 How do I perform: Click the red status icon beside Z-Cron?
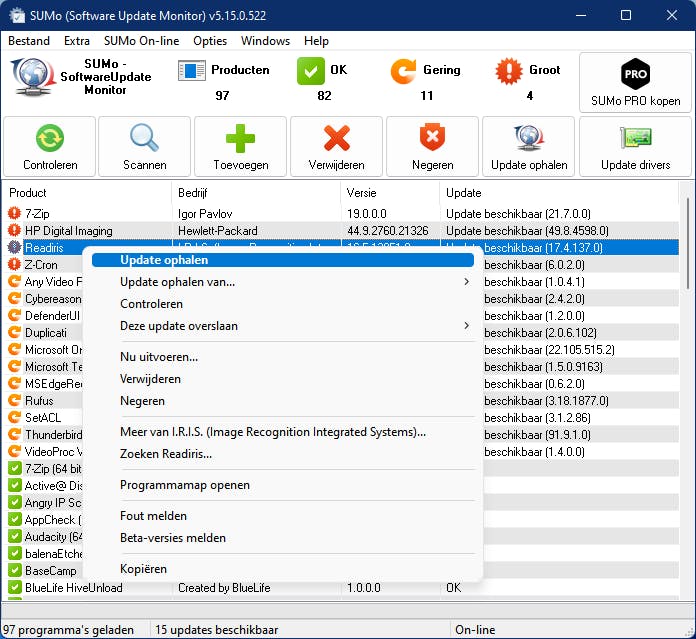[14, 264]
